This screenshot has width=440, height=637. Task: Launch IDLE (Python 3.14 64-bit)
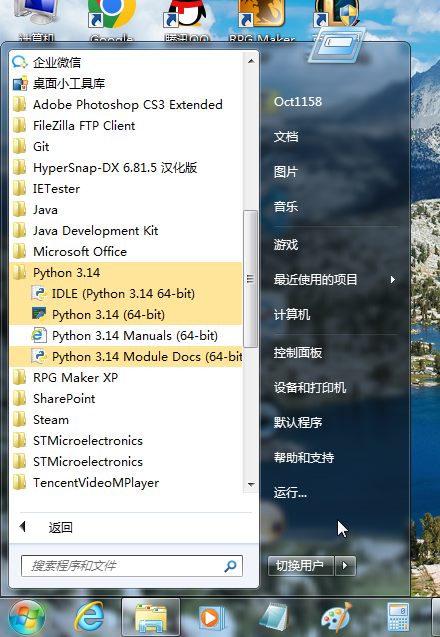[x=126, y=294]
